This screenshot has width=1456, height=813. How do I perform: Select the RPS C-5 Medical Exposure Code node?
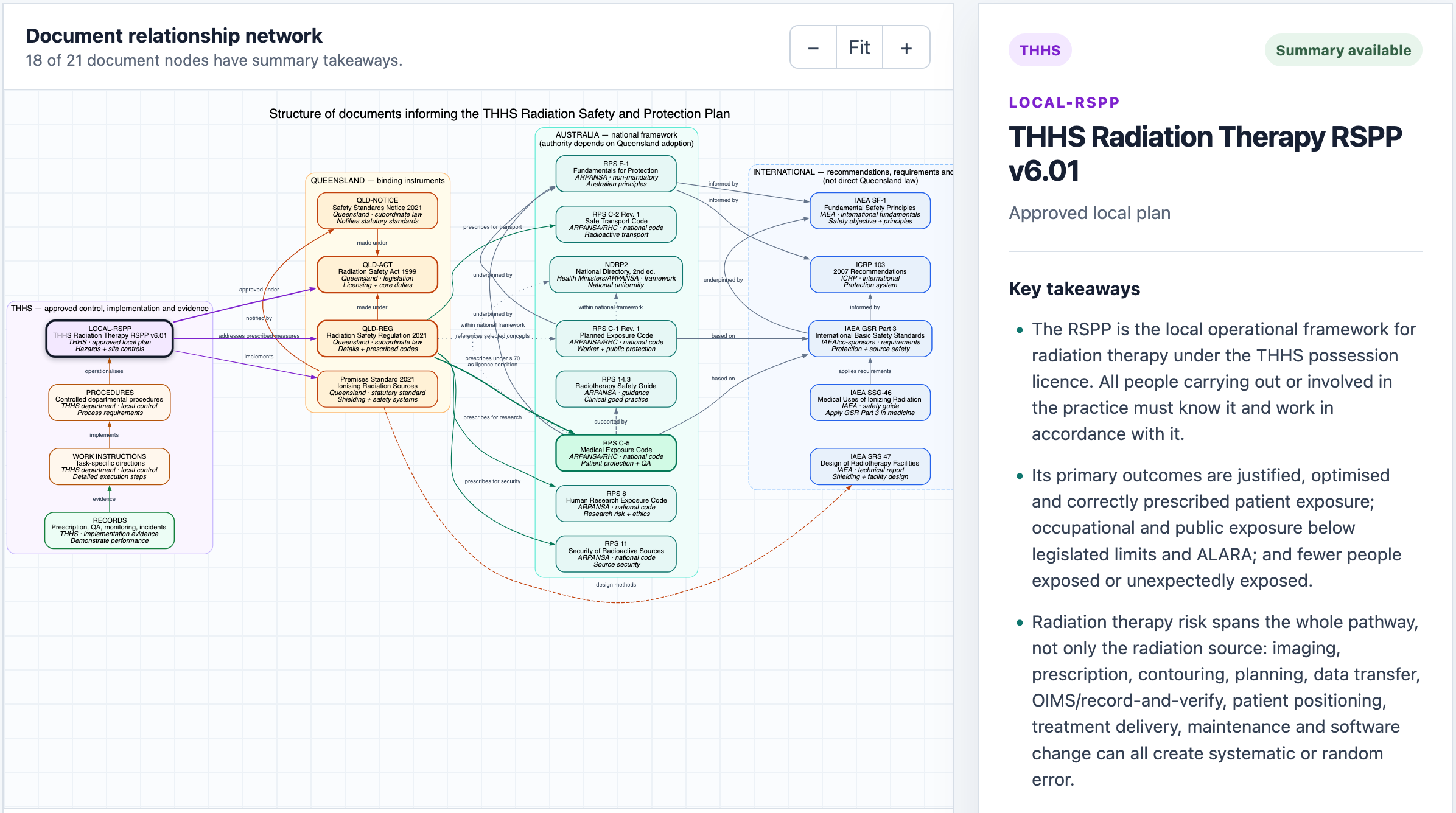616,453
